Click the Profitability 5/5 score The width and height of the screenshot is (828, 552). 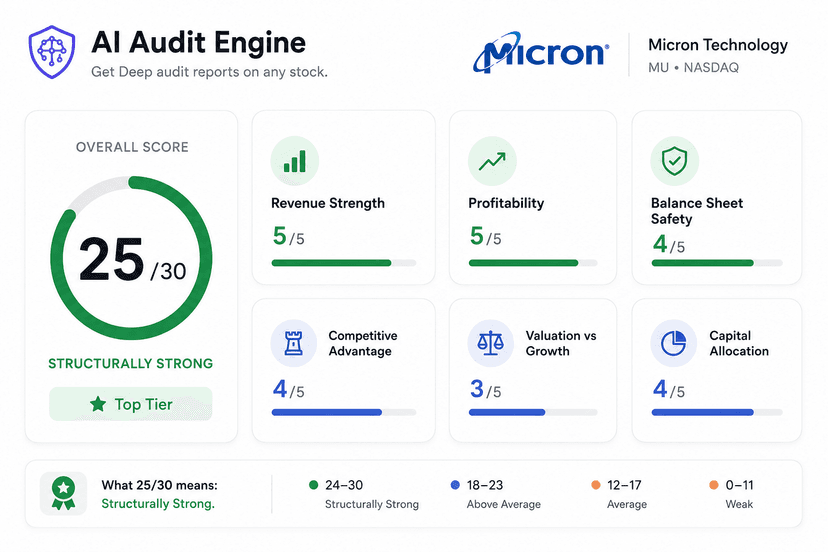486,236
